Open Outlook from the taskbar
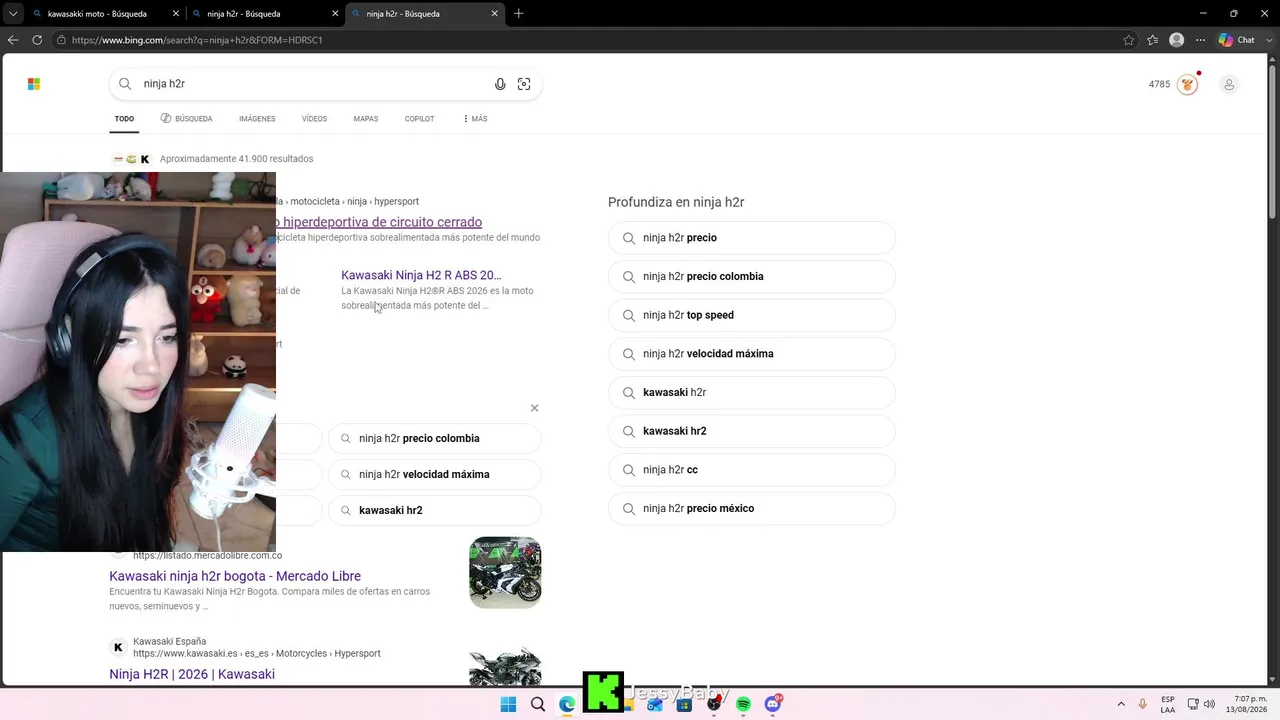 click(x=655, y=704)
